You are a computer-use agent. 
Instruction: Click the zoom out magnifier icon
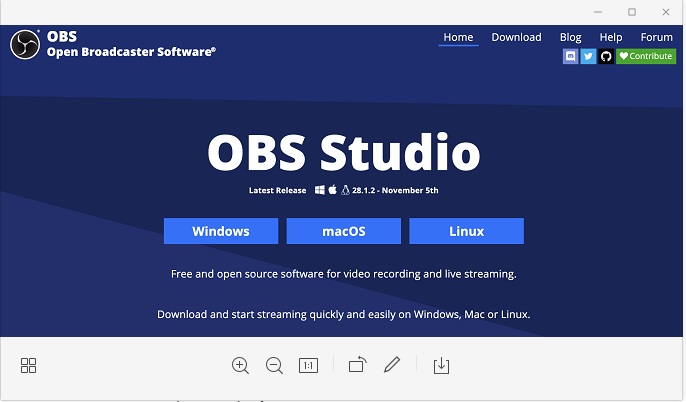point(274,366)
